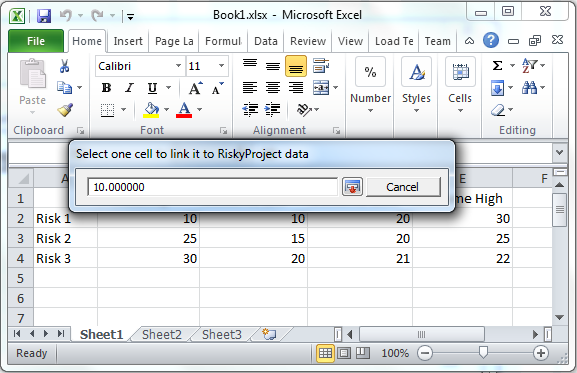This screenshot has width=577, height=373.
Task: Insert a new worksheet tab icon
Action: point(269,334)
